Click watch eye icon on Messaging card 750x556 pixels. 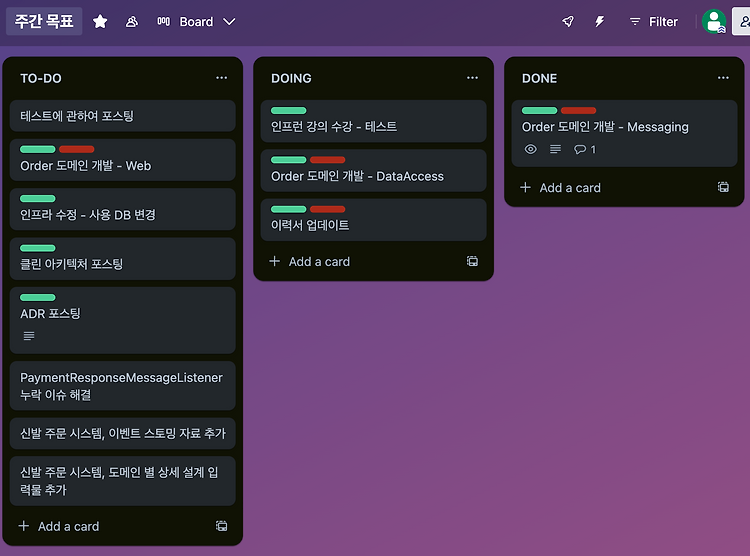point(530,149)
